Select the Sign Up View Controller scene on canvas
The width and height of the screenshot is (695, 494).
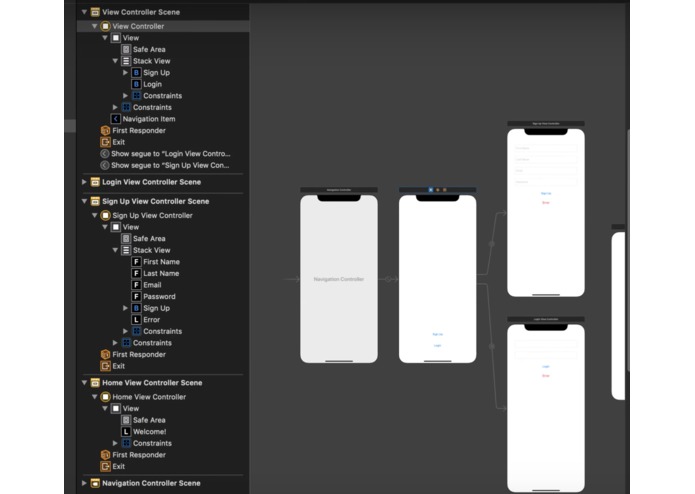click(546, 213)
